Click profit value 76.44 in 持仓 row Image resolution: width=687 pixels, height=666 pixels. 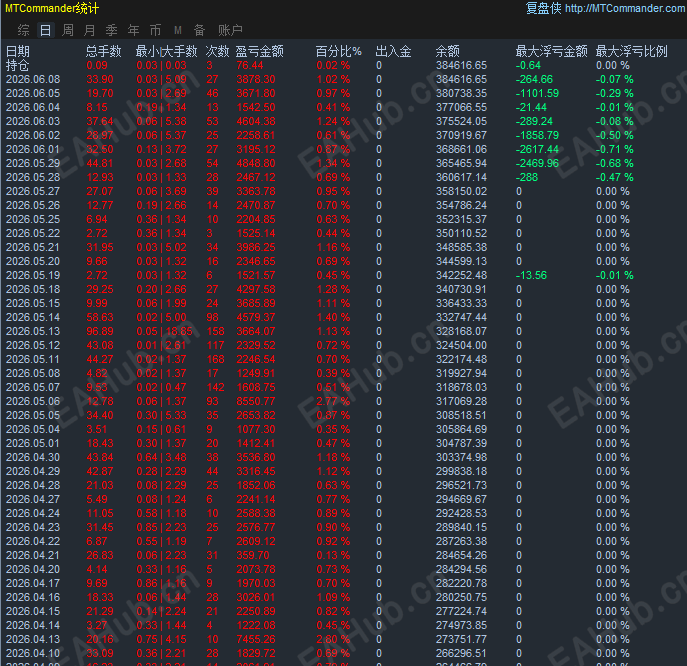(x=250, y=65)
